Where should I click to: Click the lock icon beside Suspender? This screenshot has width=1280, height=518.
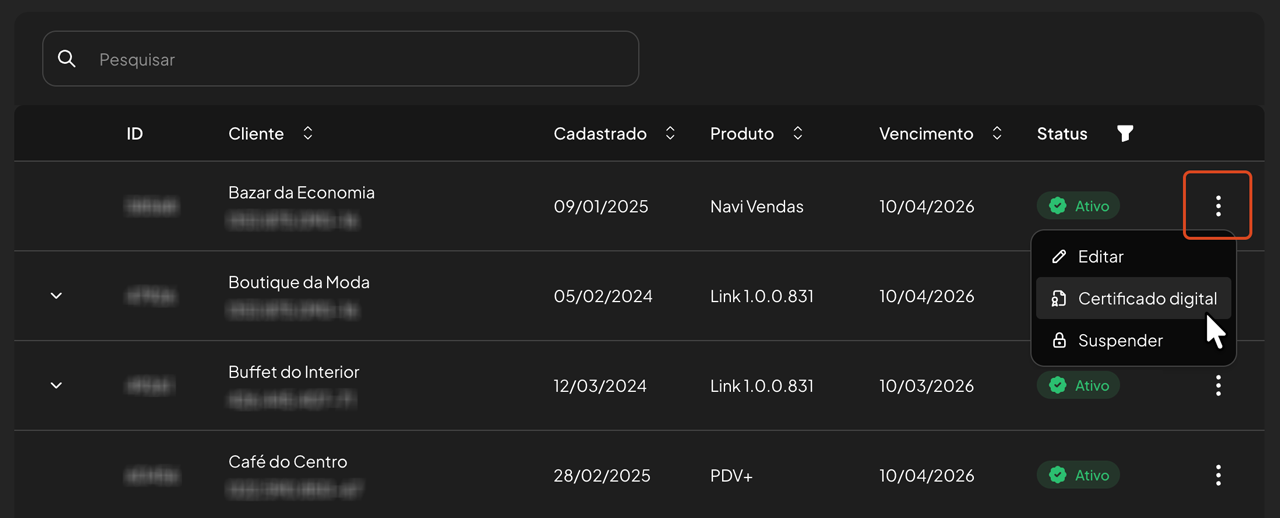click(1059, 341)
